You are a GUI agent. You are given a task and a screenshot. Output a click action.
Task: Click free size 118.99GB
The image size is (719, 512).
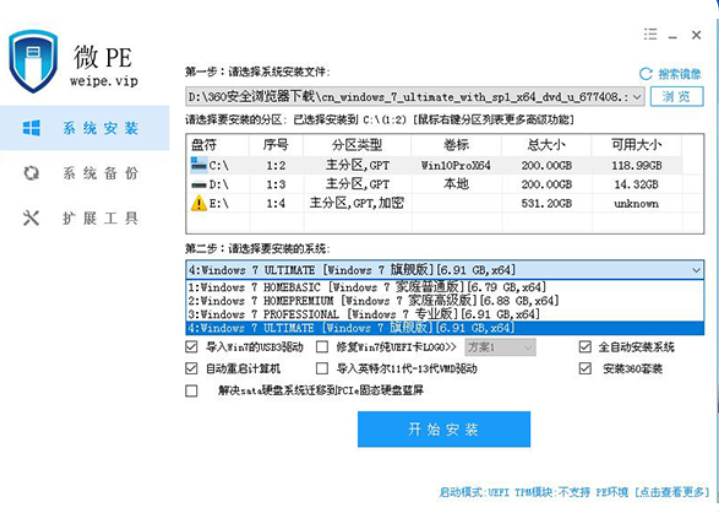point(636,165)
